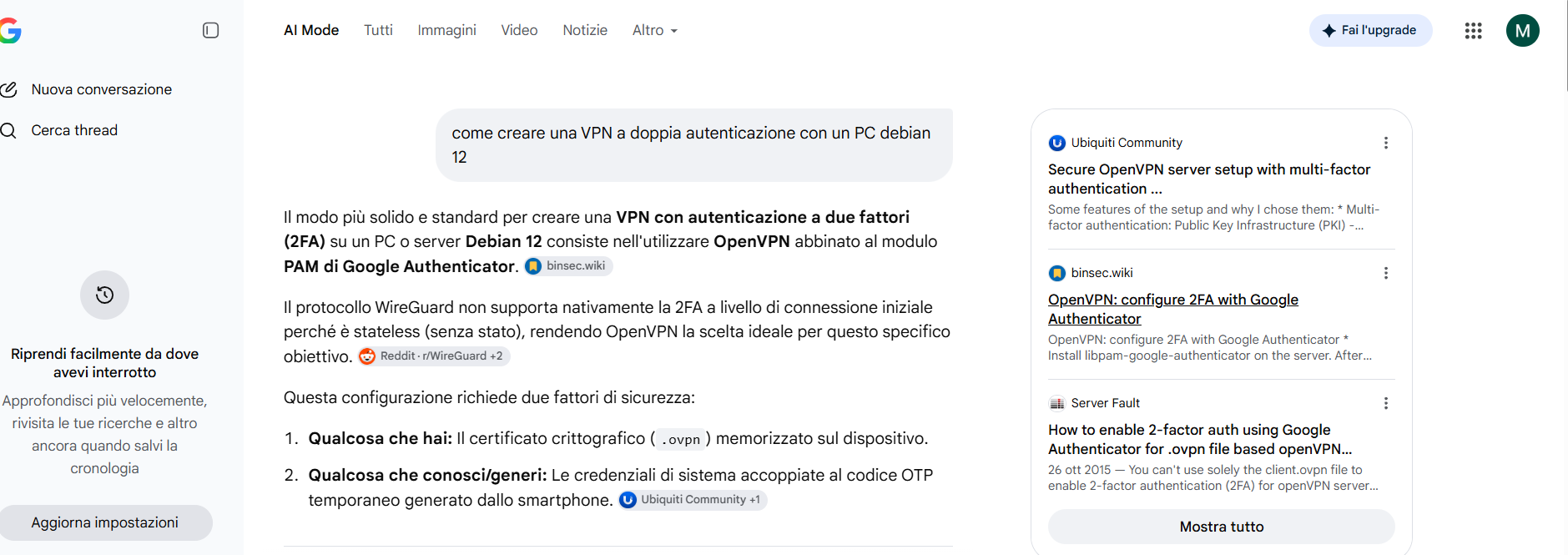The width and height of the screenshot is (1568, 555).
Task: Open more options for Ubiquiti Community card
Action: (1385, 143)
